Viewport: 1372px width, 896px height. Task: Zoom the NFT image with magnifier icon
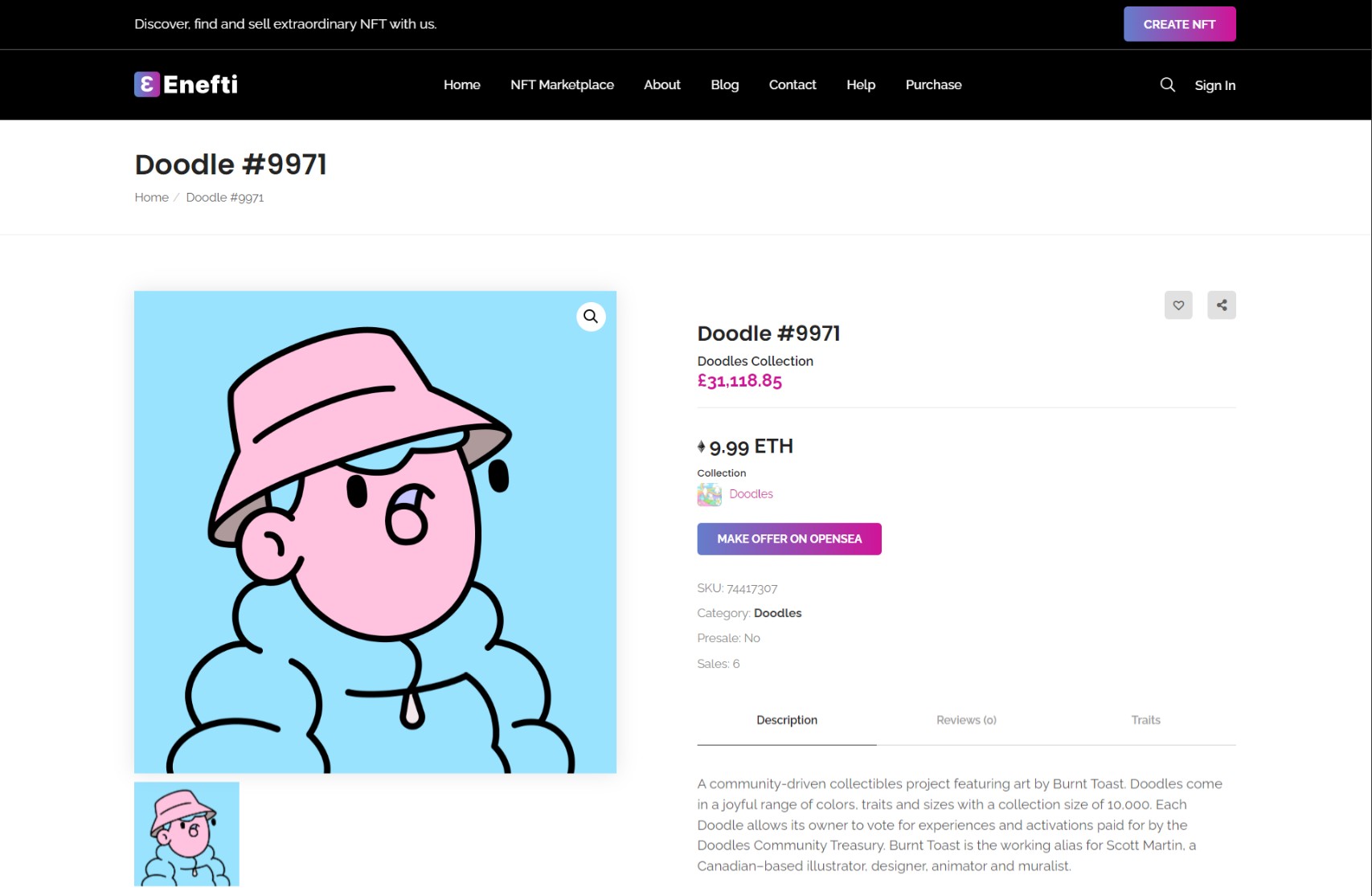[591, 317]
